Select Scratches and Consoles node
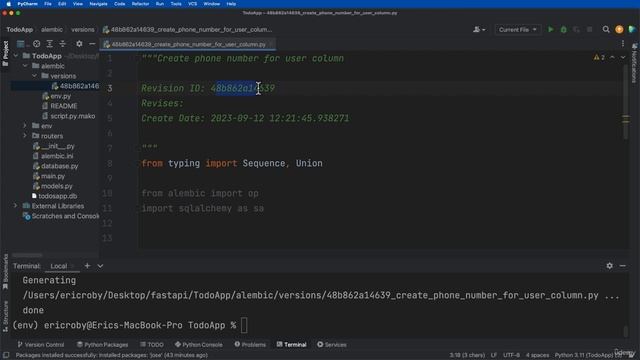 tap(61, 216)
